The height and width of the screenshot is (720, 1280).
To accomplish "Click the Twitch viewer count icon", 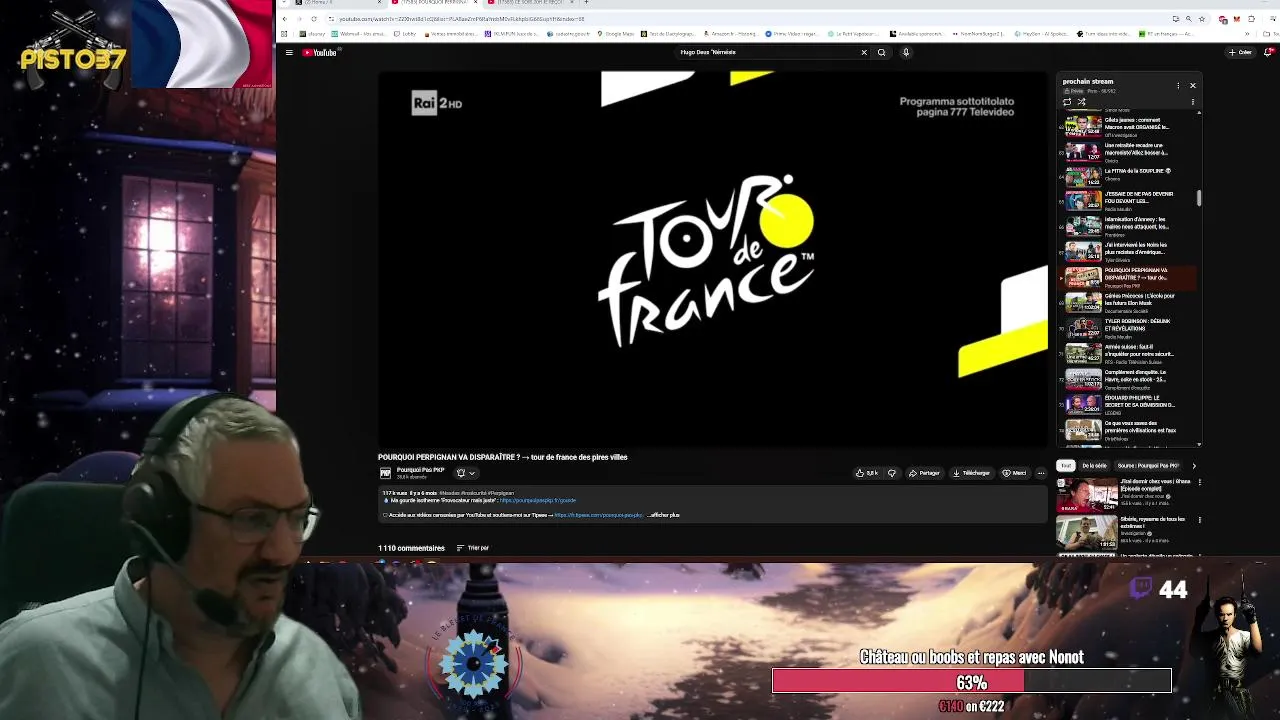I will (x=1141, y=589).
